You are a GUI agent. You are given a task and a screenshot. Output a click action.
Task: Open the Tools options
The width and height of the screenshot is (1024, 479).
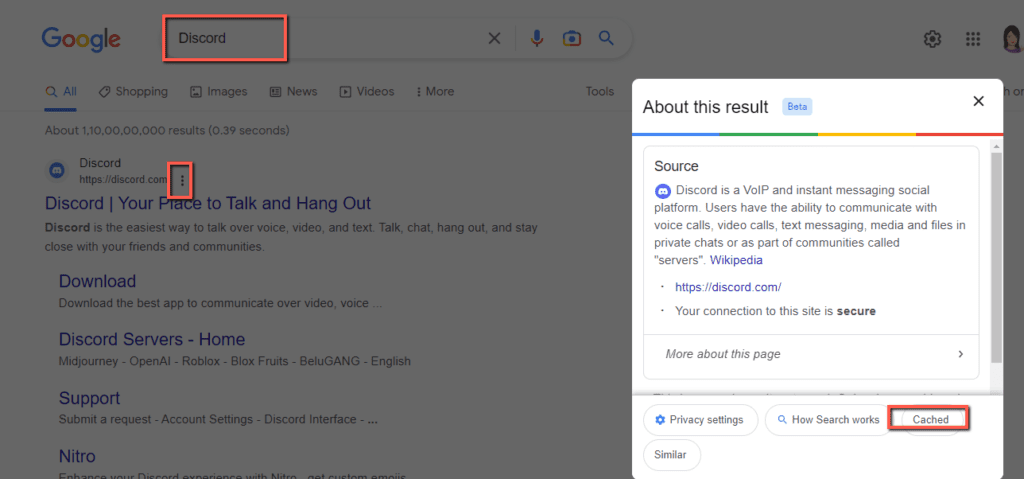pyautogui.click(x=600, y=91)
